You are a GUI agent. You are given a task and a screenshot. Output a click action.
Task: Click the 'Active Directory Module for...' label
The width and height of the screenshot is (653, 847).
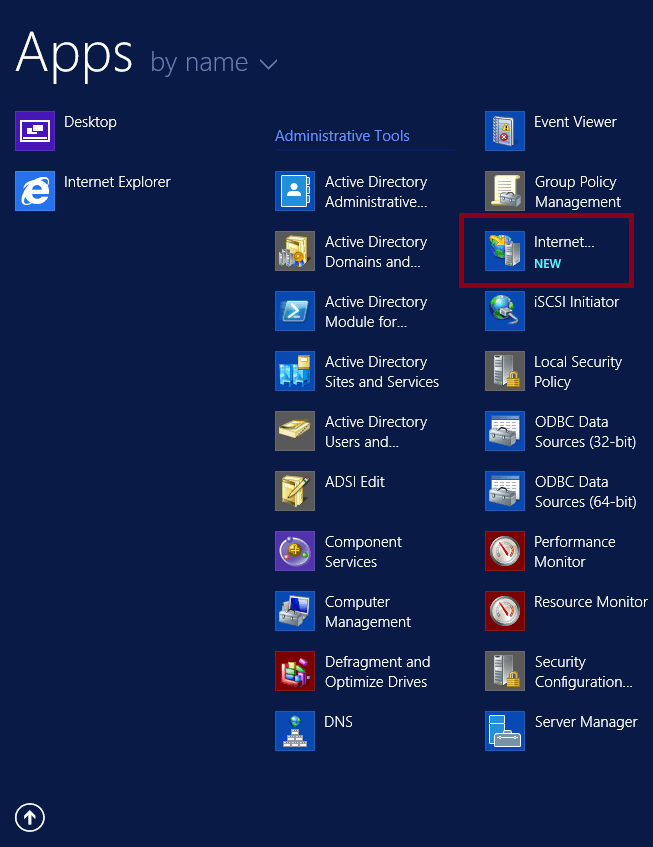coord(376,312)
